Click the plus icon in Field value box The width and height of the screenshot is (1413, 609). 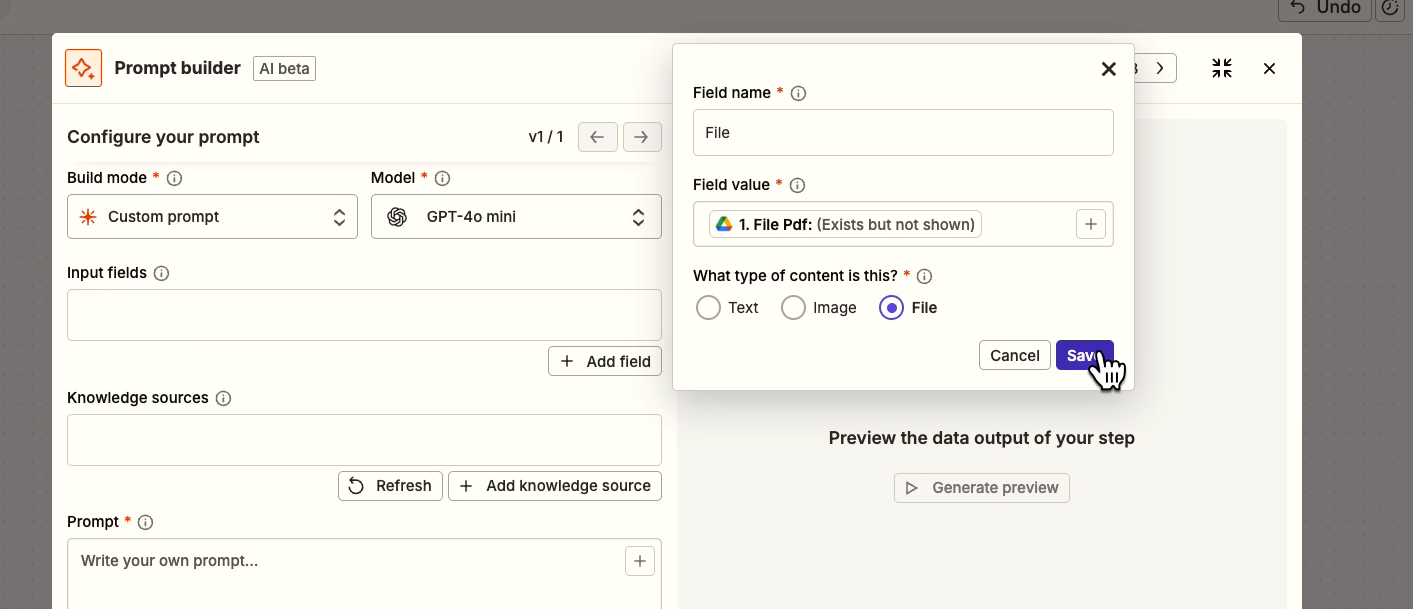(x=1090, y=224)
